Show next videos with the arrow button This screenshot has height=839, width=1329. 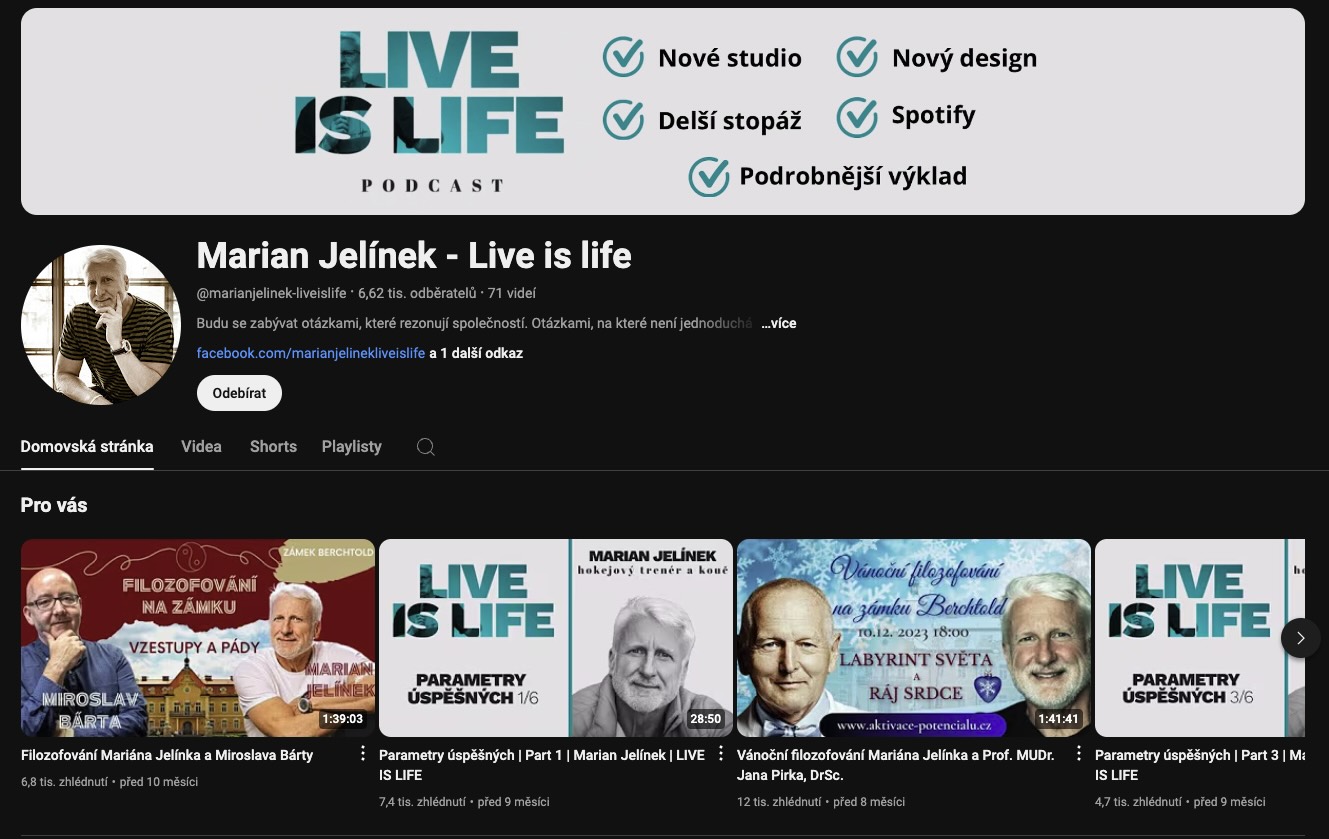coord(1300,638)
